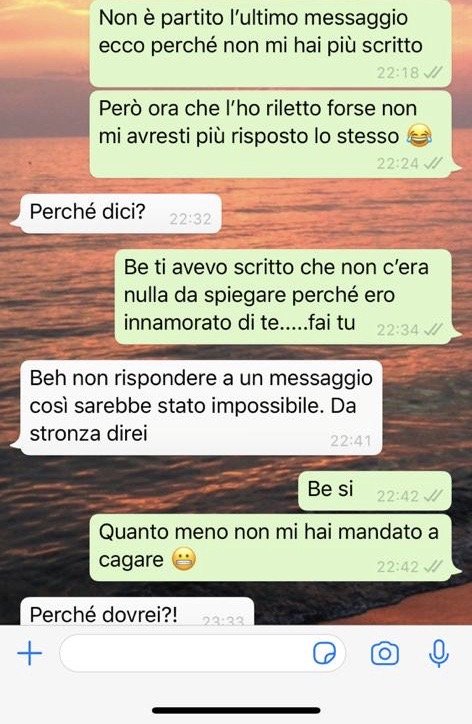This screenshot has height=724, width=472.
Task: Tap the read receipt ticks at 22:18
Action: pos(433,72)
